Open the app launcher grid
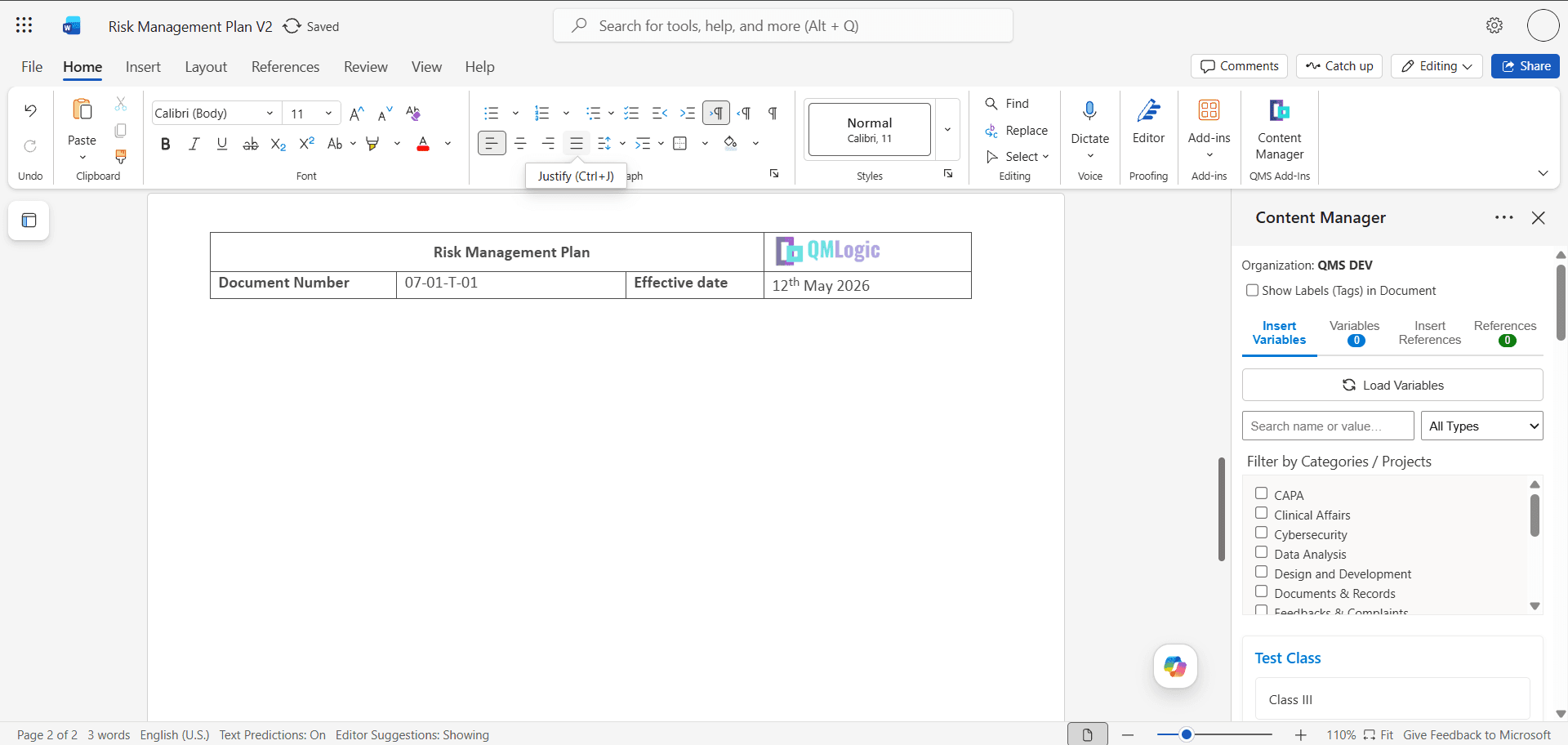1568x745 pixels. click(x=24, y=25)
